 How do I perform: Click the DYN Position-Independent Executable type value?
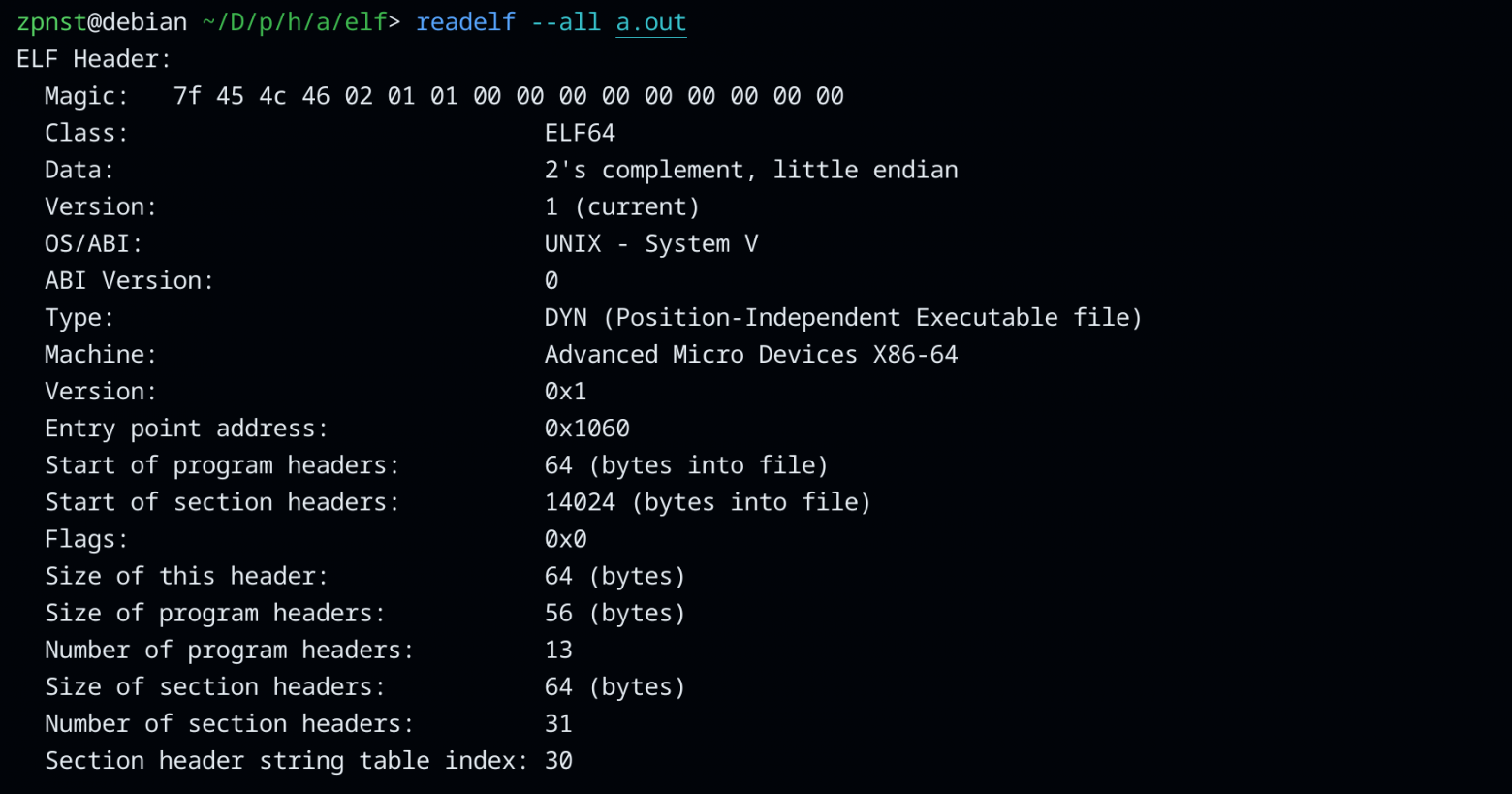842,317
